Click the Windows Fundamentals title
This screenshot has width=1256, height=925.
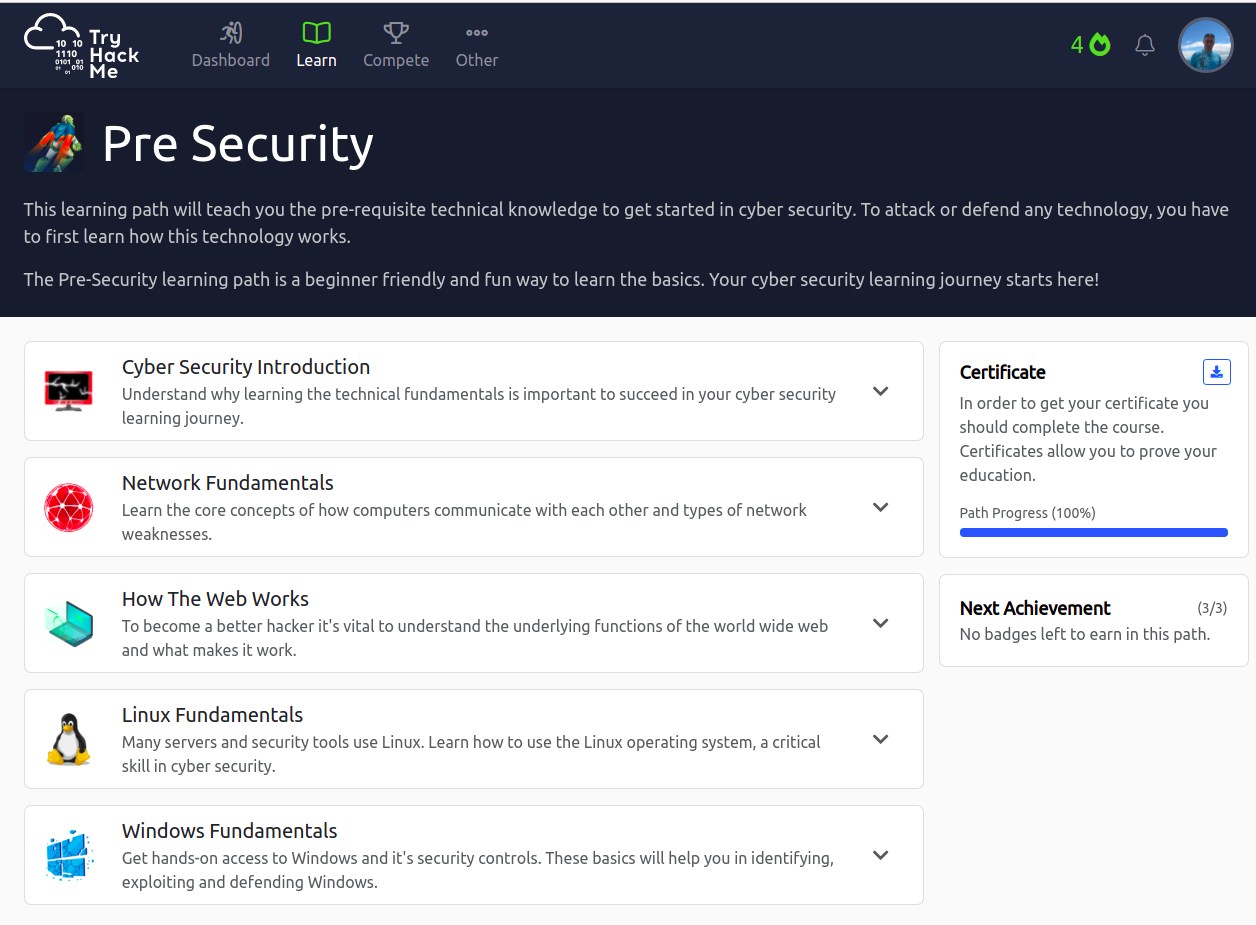coord(229,831)
